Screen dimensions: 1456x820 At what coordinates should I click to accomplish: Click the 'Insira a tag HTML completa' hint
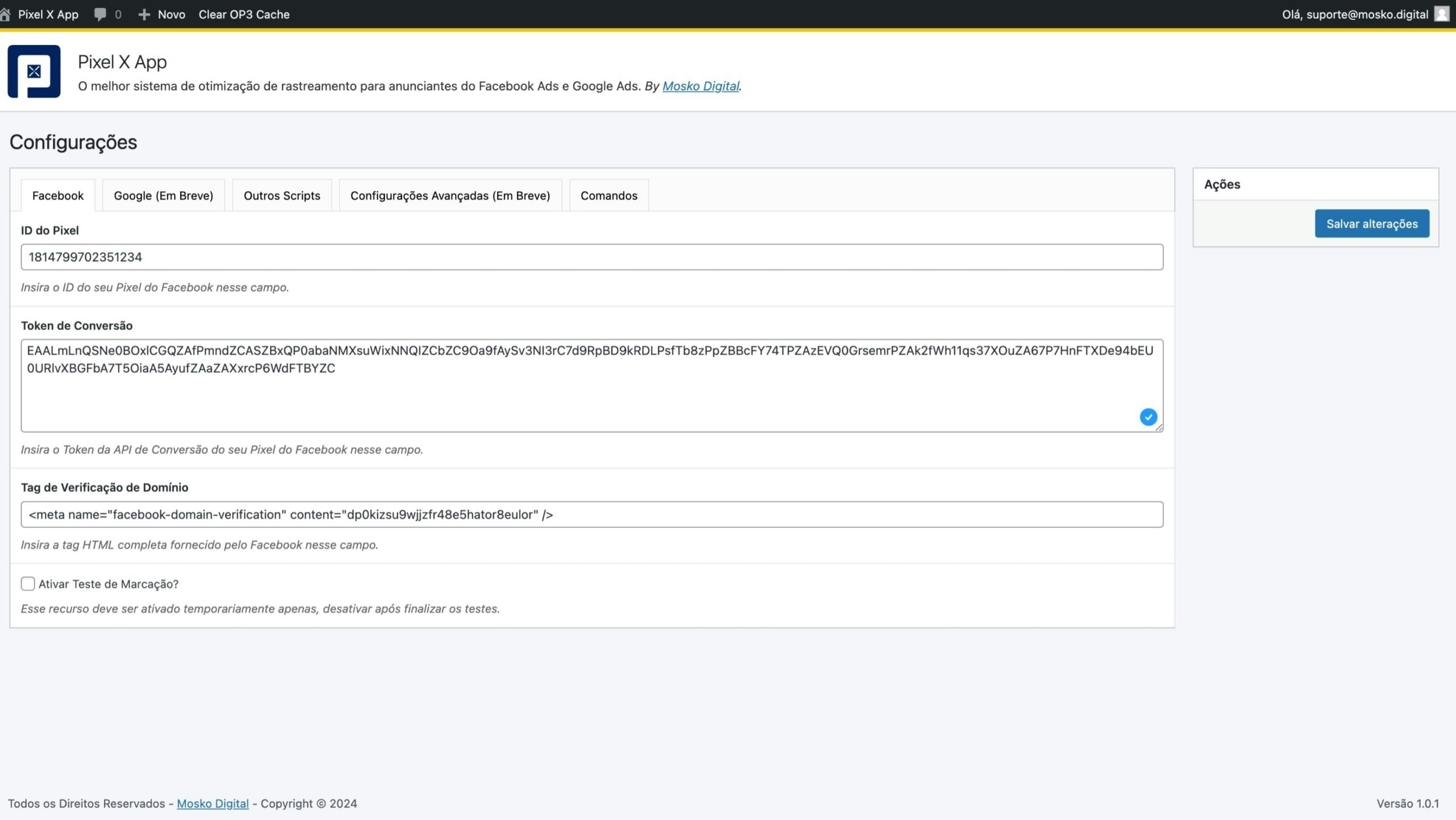click(x=200, y=545)
